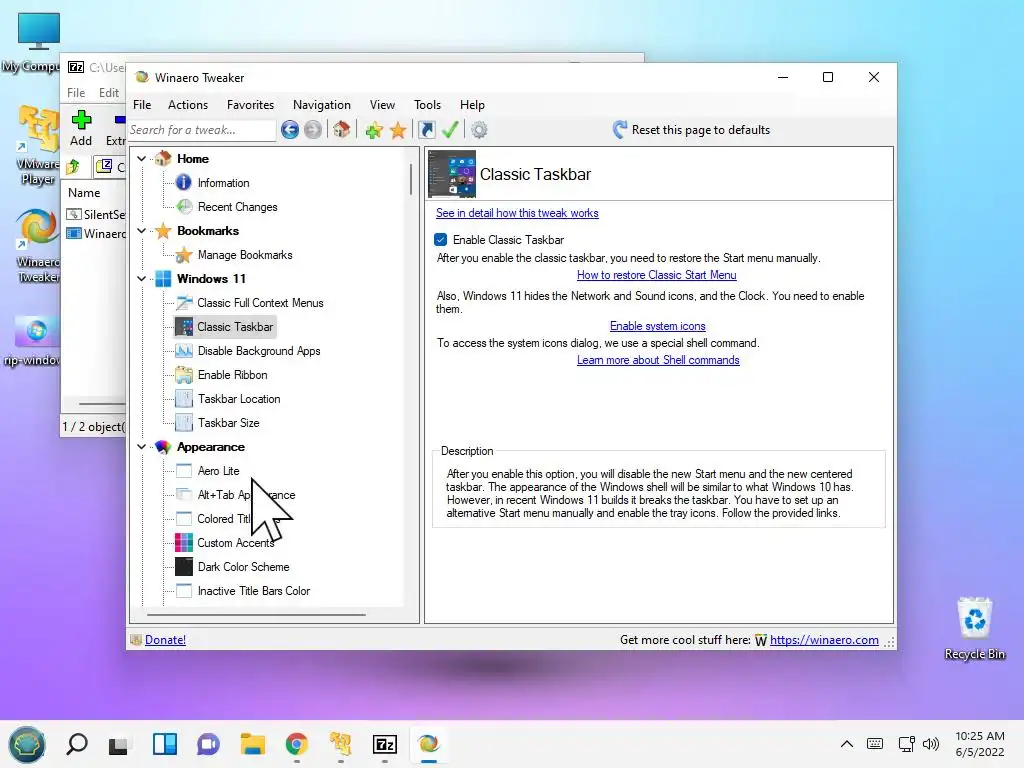1024x768 pixels.
Task: Click the grey forward navigation arrow
Action: point(313,130)
